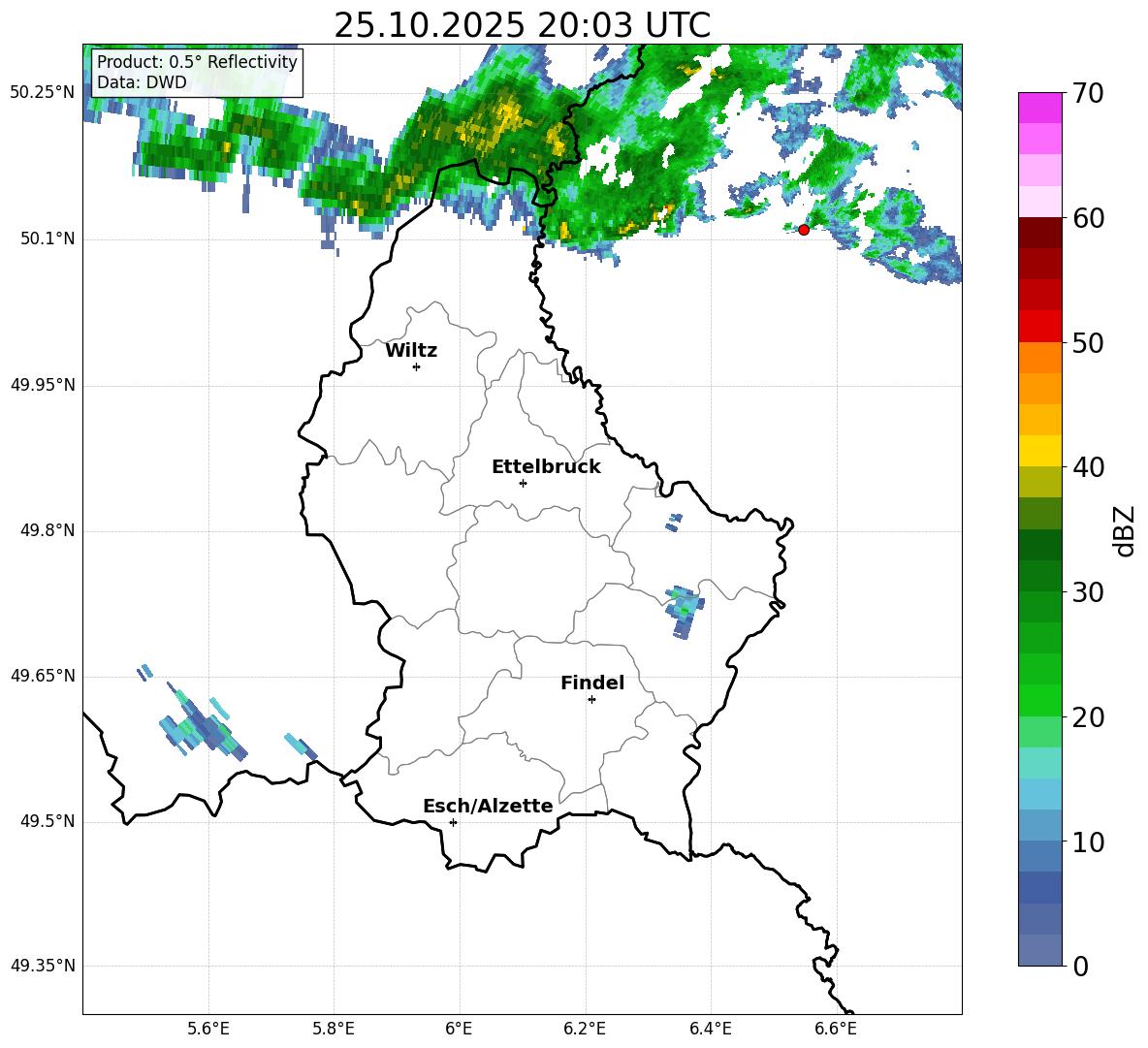Click the 6°E longitude label

pyautogui.click(x=459, y=1029)
